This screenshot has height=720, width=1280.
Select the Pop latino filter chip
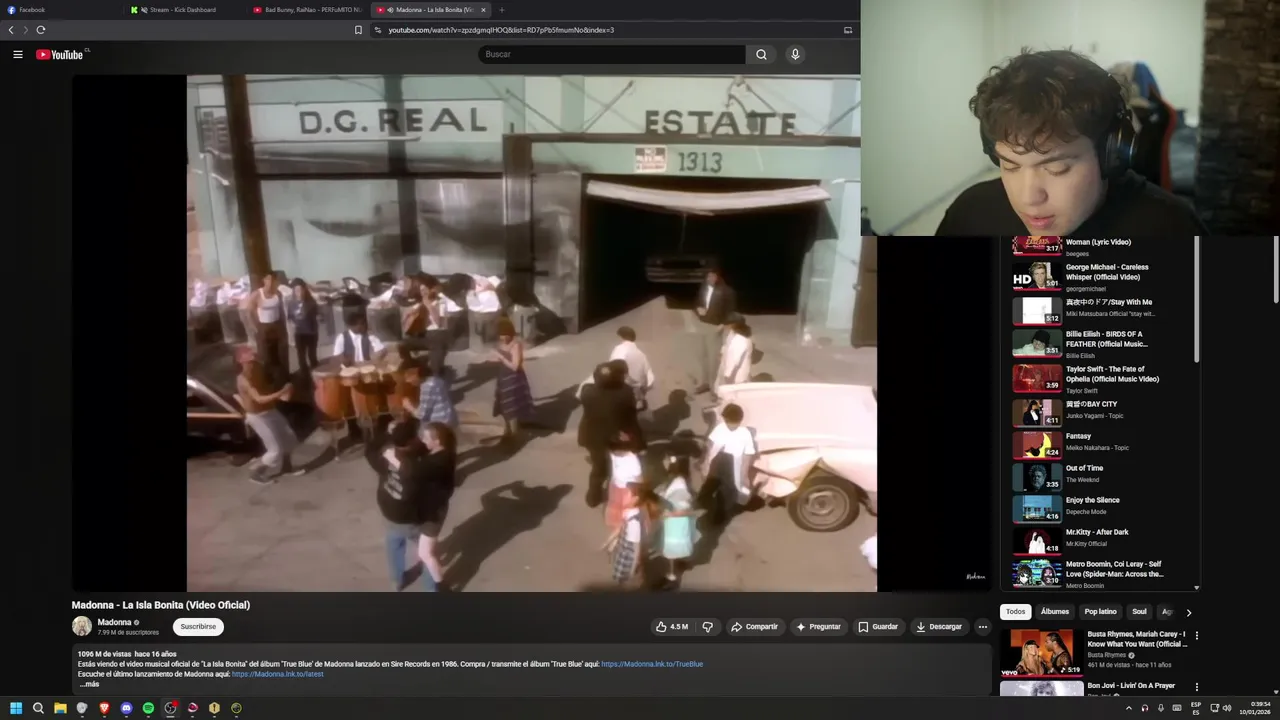pyautogui.click(x=1100, y=612)
